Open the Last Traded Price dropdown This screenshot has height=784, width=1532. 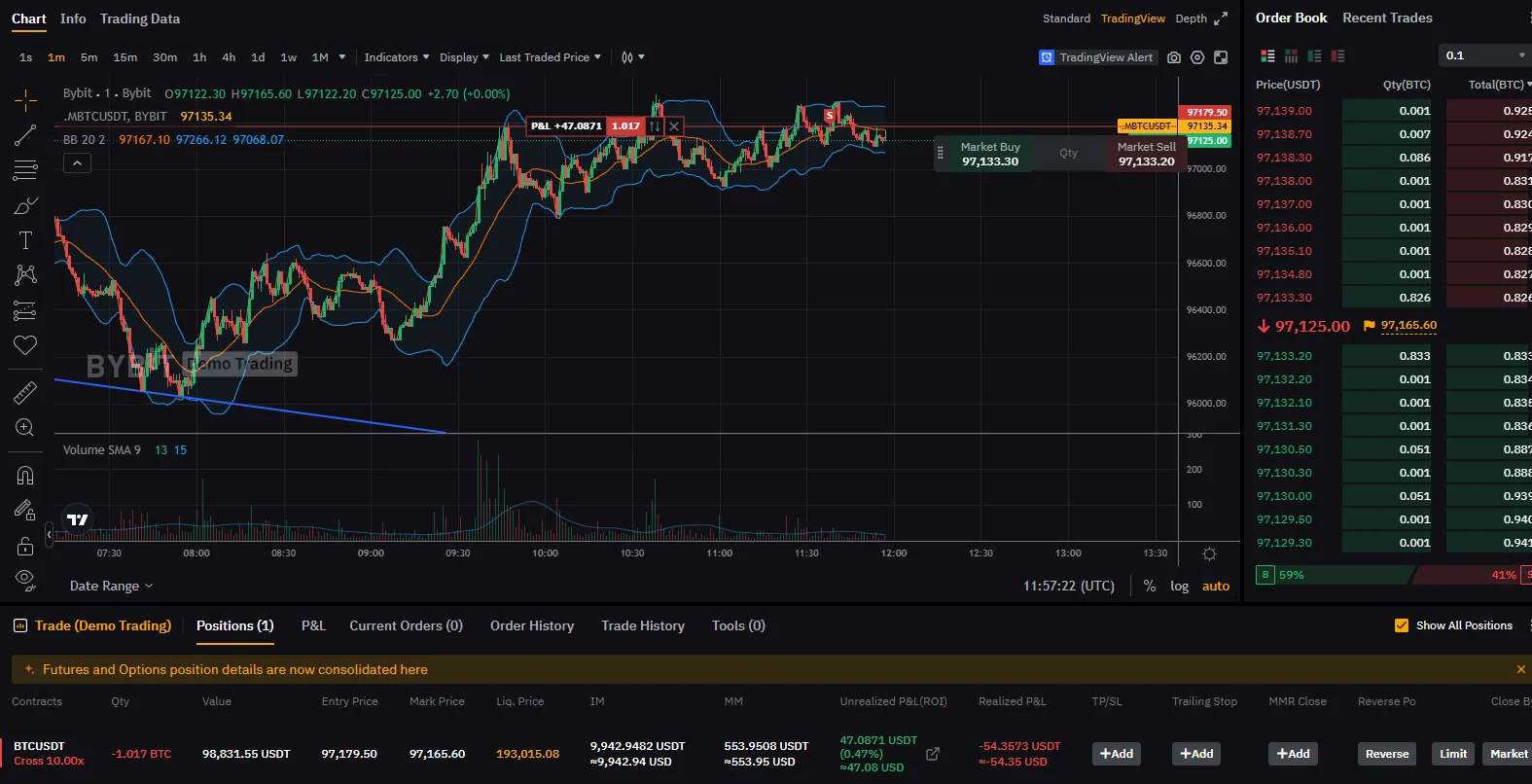point(550,57)
